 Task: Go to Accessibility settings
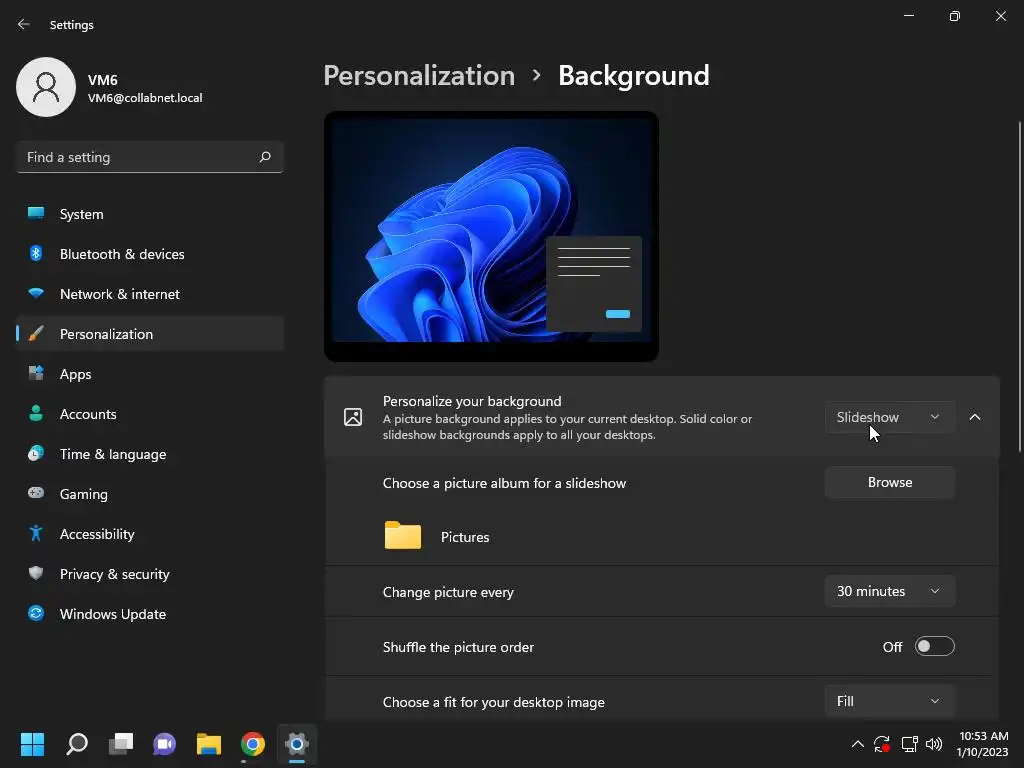pos(150,534)
